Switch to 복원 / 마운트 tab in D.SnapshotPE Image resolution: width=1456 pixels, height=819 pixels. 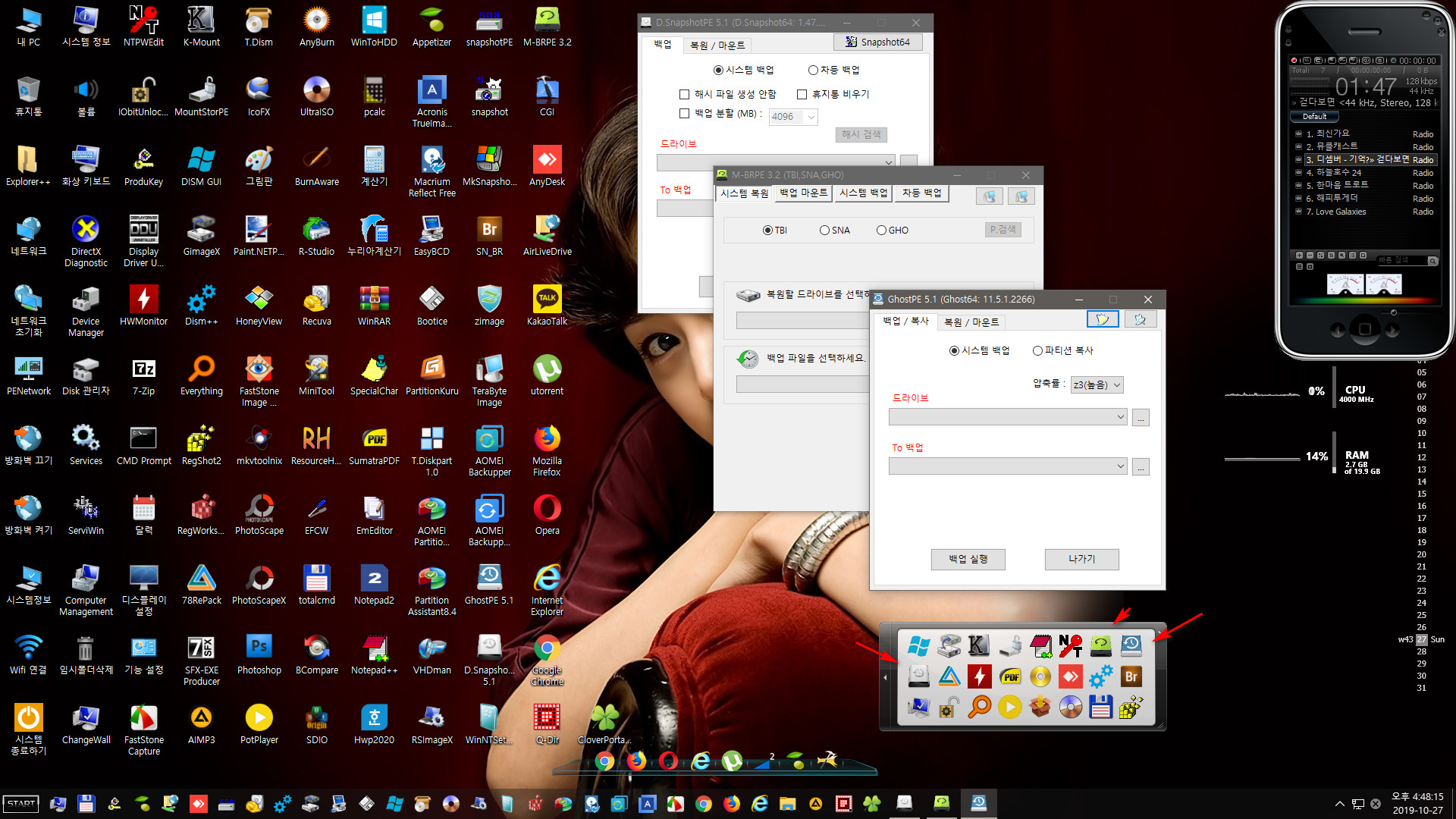pos(717,45)
